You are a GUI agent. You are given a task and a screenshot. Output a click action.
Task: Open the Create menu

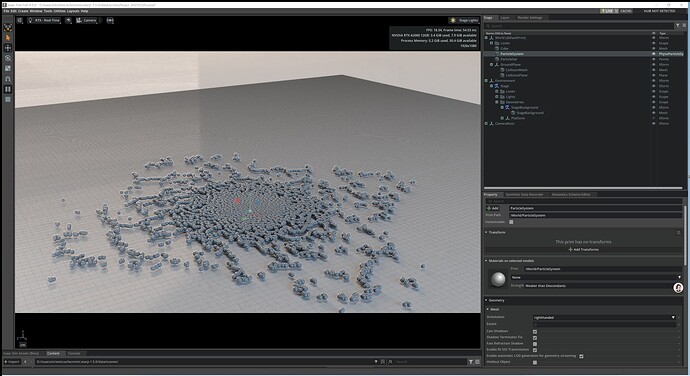(x=23, y=11)
